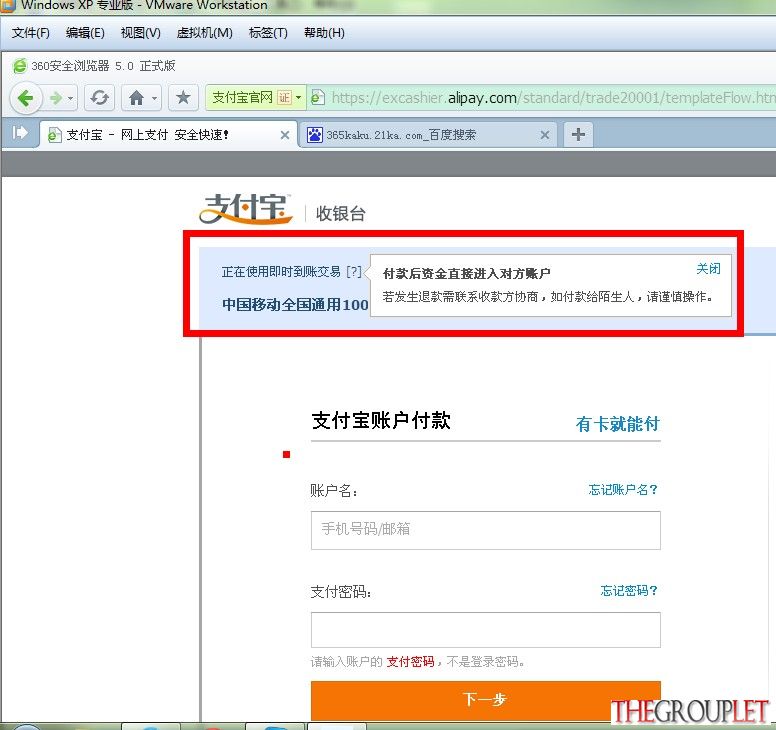Switch to 支付宝 - 网上支付 tab

coord(168,135)
